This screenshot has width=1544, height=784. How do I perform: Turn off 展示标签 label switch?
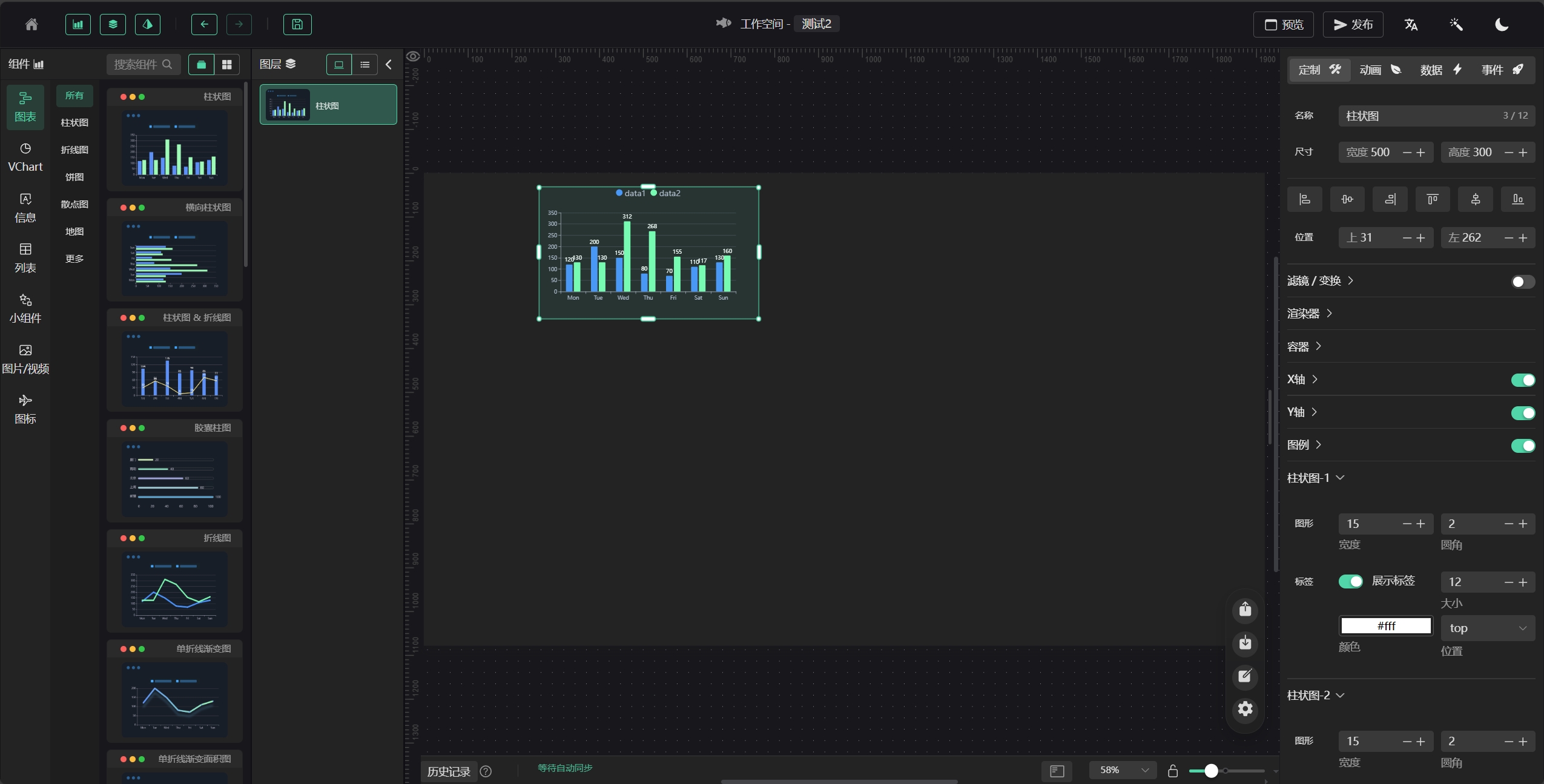coord(1350,581)
